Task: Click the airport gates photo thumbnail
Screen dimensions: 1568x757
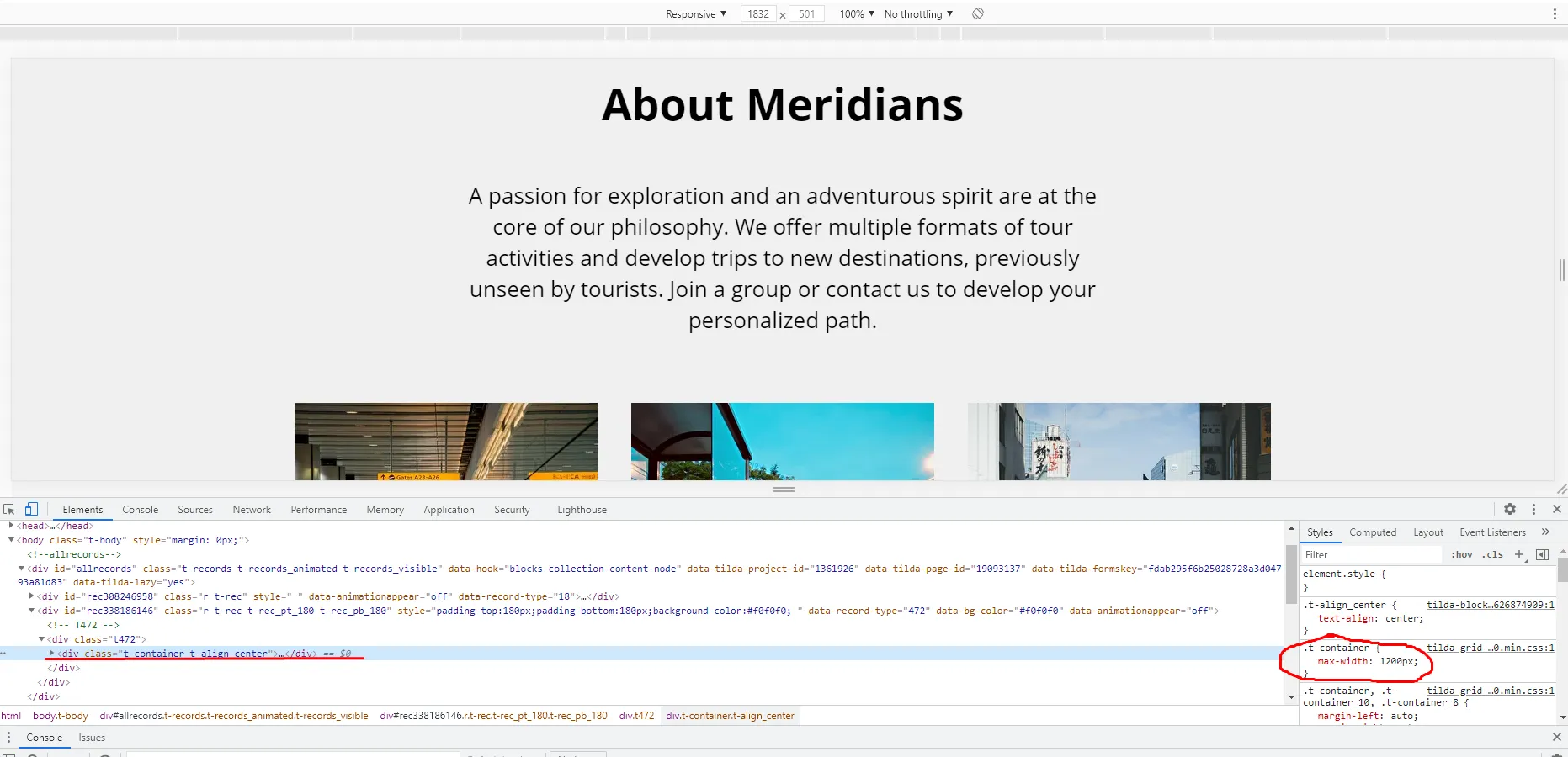Action: tap(446, 442)
